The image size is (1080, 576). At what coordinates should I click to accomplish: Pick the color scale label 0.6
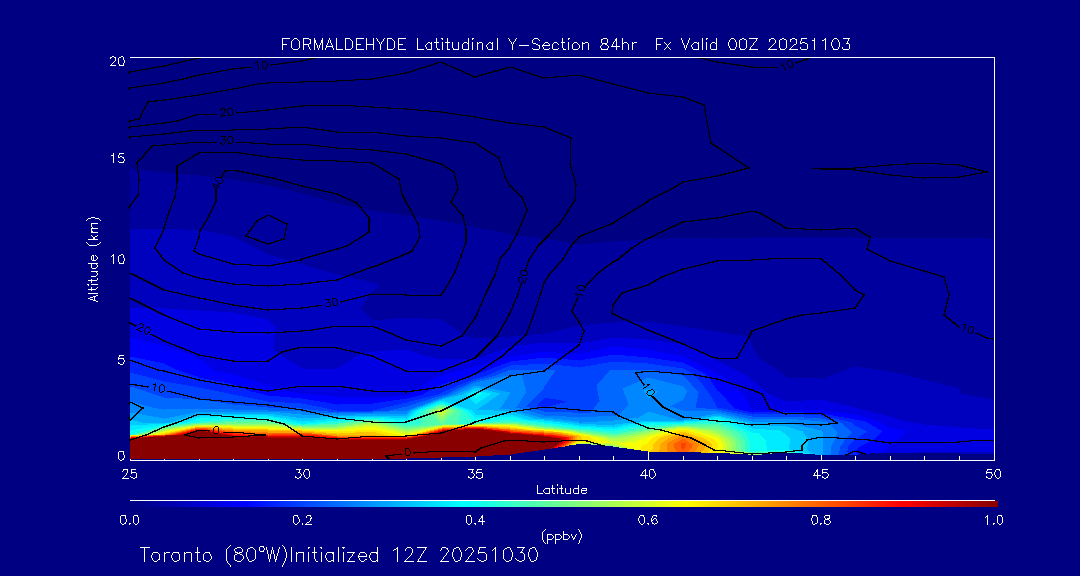point(648,521)
